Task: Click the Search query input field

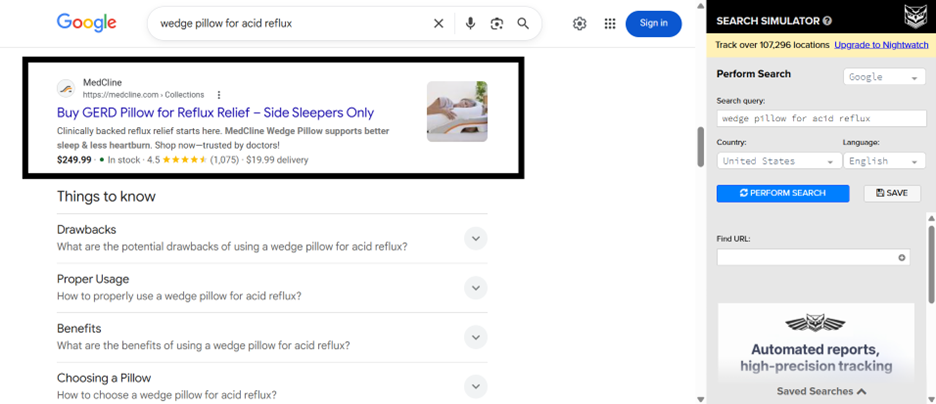Action: [x=821, y=118]
